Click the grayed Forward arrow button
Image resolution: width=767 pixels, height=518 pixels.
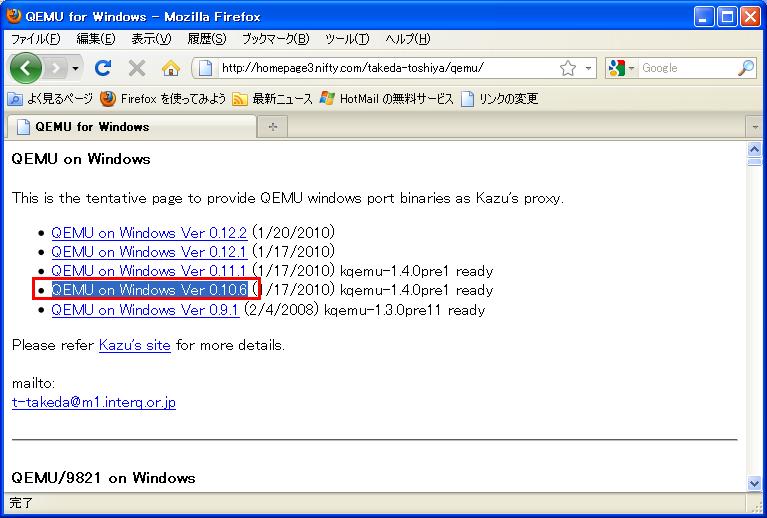56,68
